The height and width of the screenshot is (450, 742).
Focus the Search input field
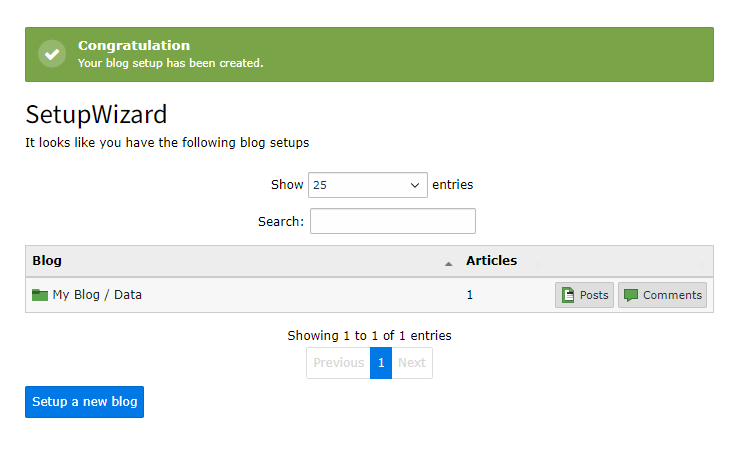[x=392, y=221]
